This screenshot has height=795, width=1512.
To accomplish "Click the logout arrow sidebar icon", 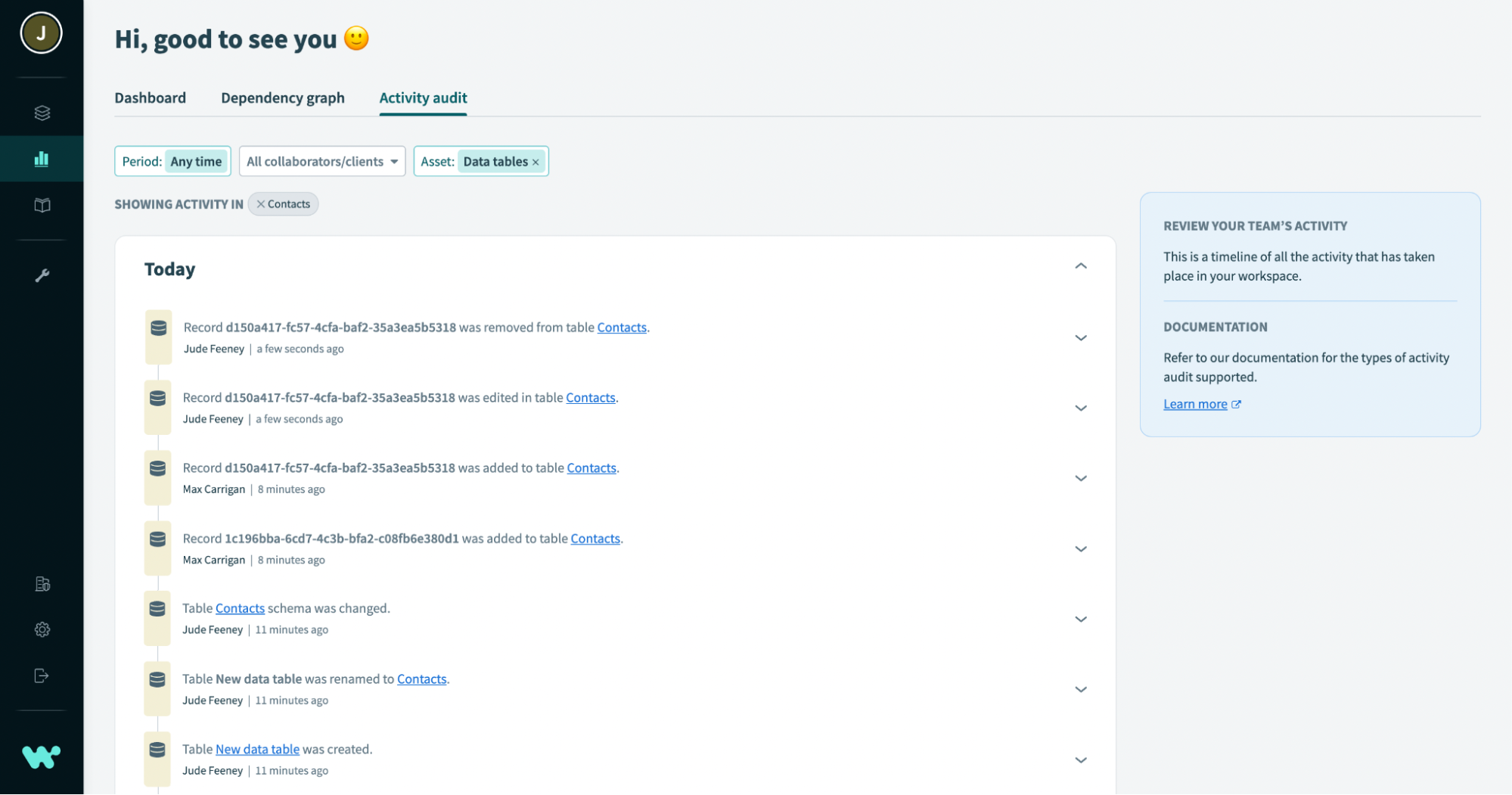I will [x=42, y=675].
